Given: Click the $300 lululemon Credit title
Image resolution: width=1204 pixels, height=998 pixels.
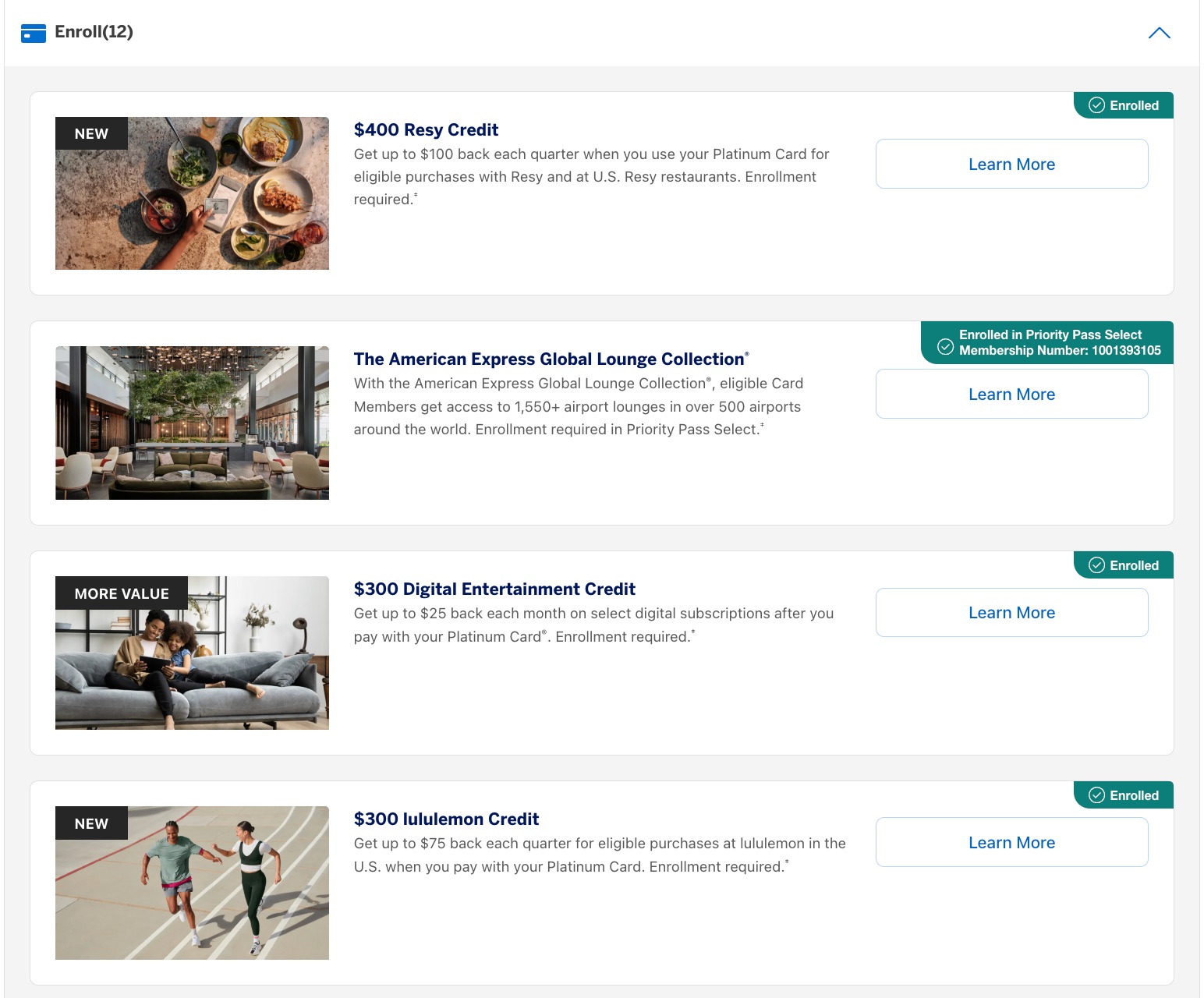Looking at the screenshot, I should click(446, 819).
